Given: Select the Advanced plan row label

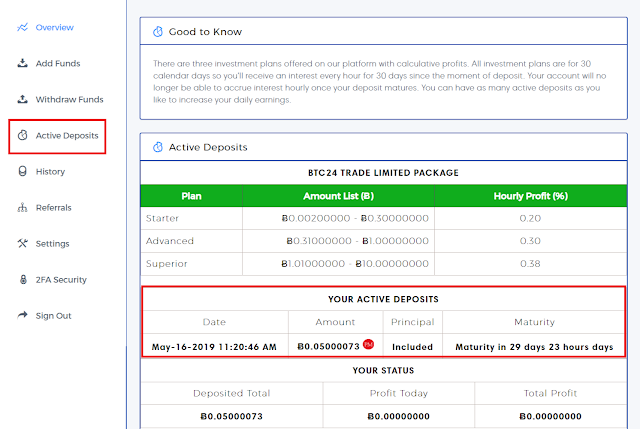Looking at the screenshot, I should 170,241.
